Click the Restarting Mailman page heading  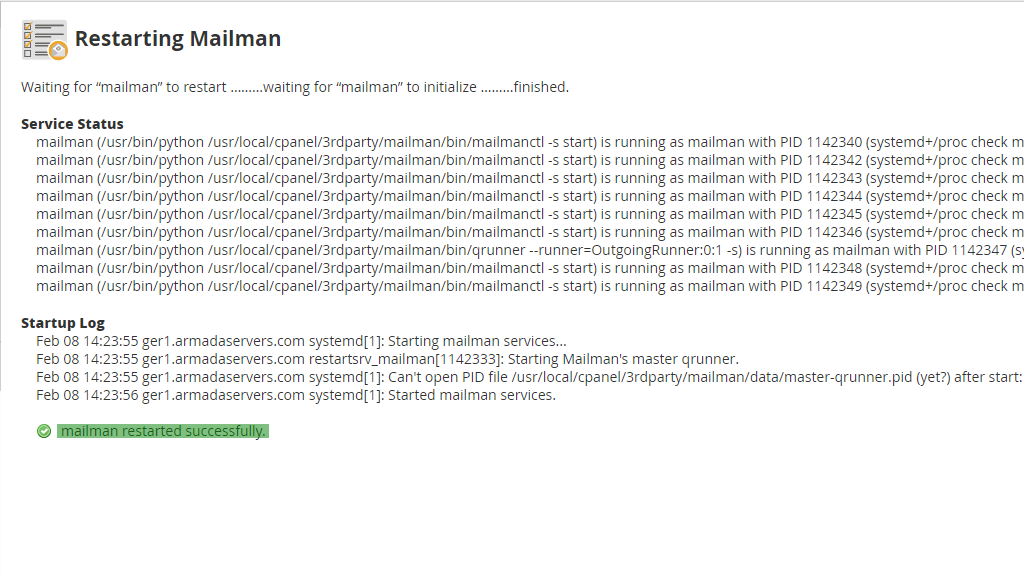(178, 39)
